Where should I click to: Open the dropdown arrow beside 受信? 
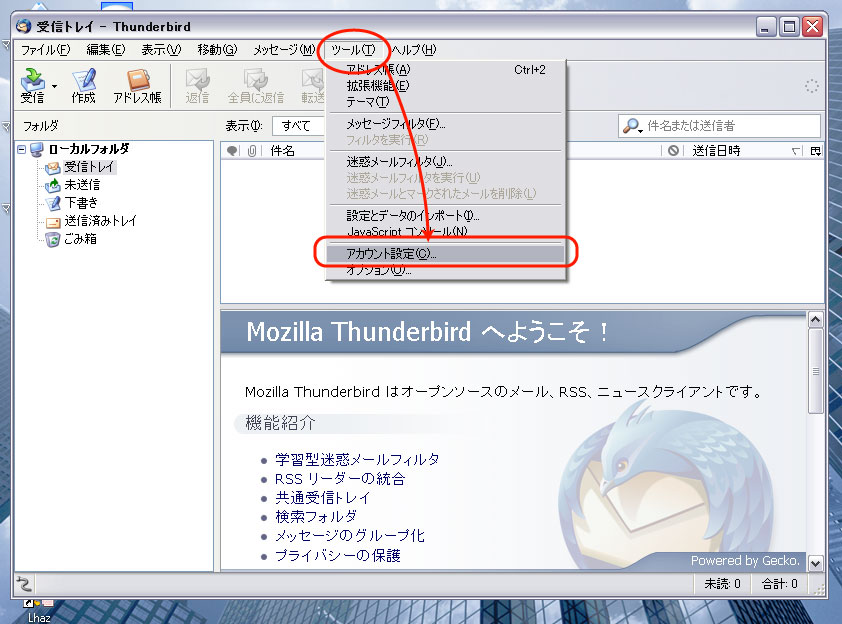coord(54,86)
